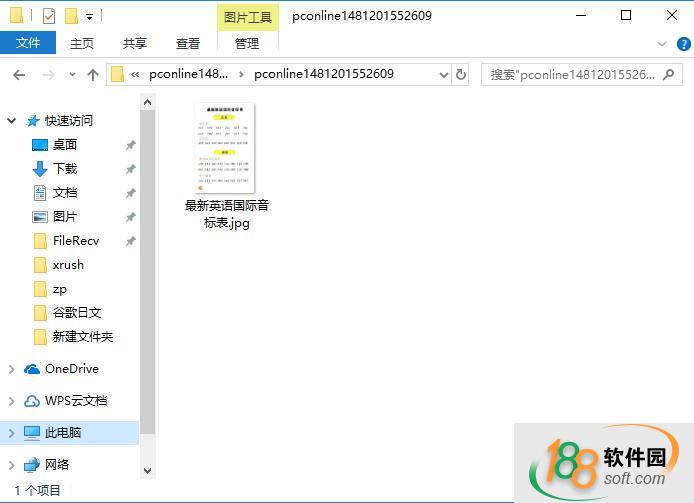Expand the OneDrive tree node
Viewport: 694px width, 503px height.
12,369
